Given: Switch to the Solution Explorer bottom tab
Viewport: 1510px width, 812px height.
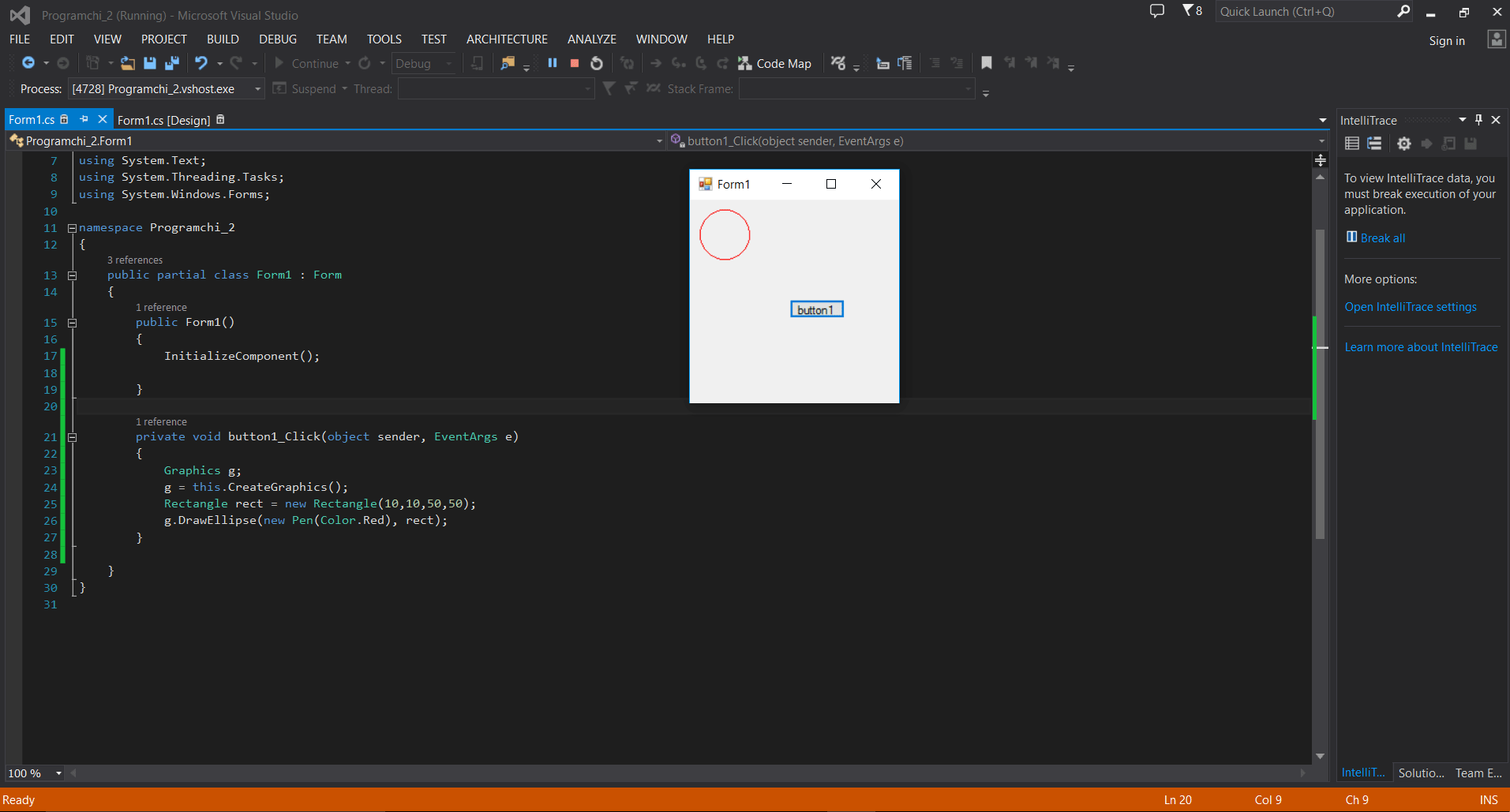Looking at the screenshot, I should click(1421, 773).
